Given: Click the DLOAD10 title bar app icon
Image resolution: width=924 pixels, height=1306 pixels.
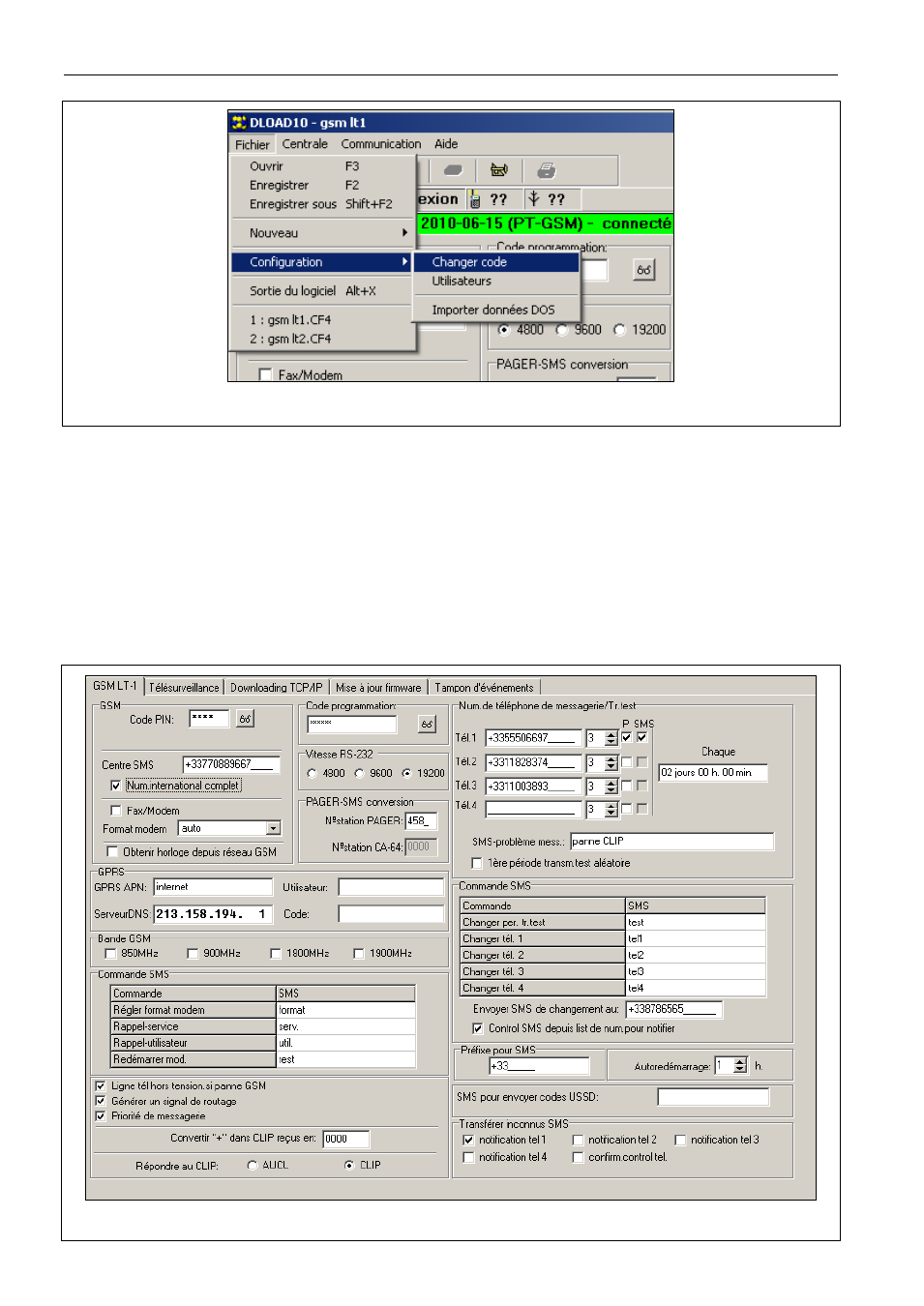Looking at the screenshot, I should (x=239, y=123).
